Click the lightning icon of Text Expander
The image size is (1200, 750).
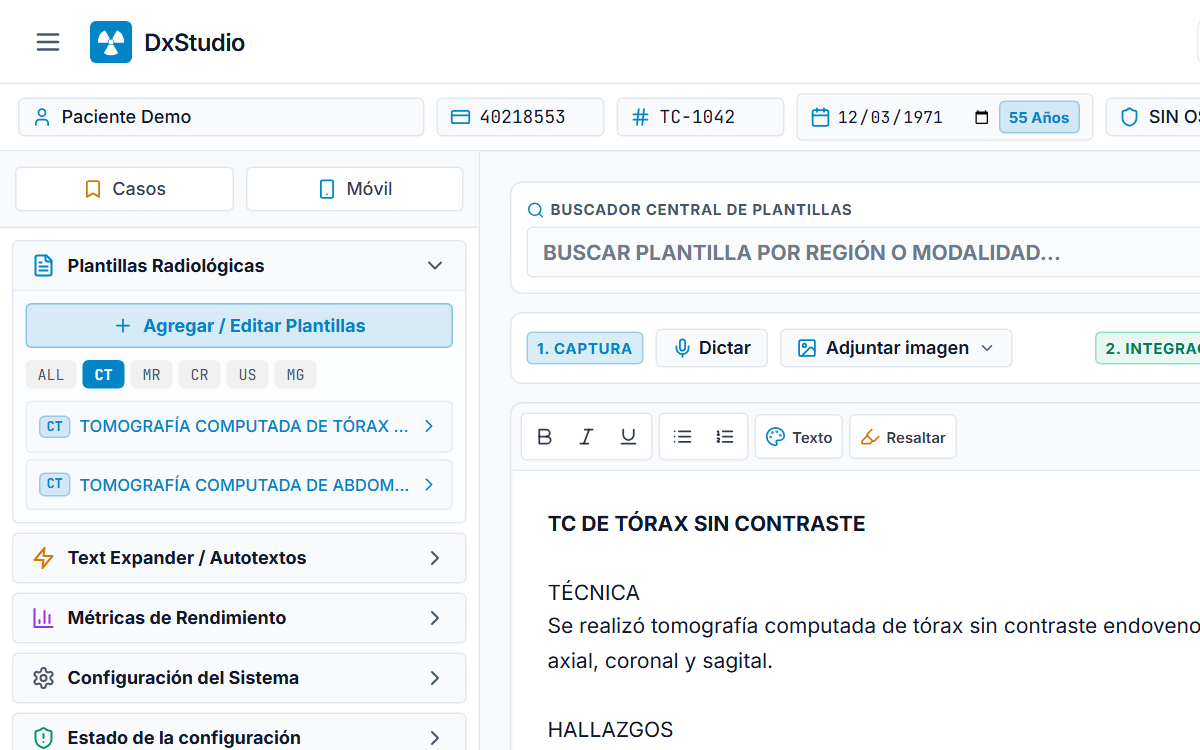coord(43,558)
